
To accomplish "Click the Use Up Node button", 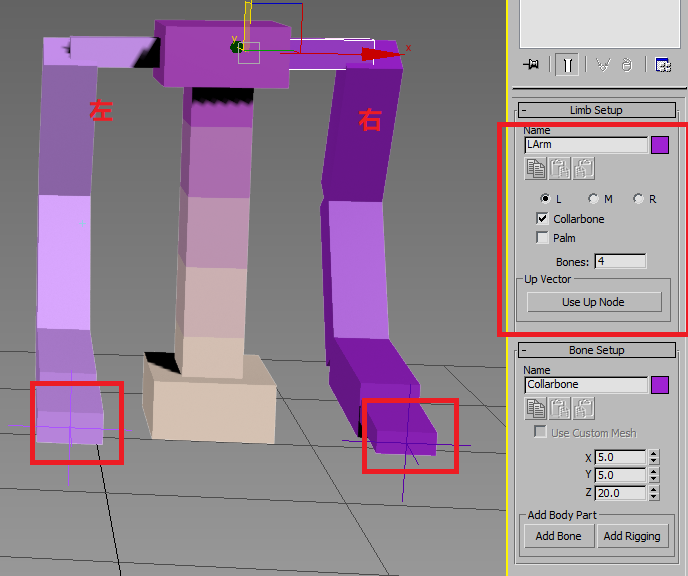I will [594, 302].
